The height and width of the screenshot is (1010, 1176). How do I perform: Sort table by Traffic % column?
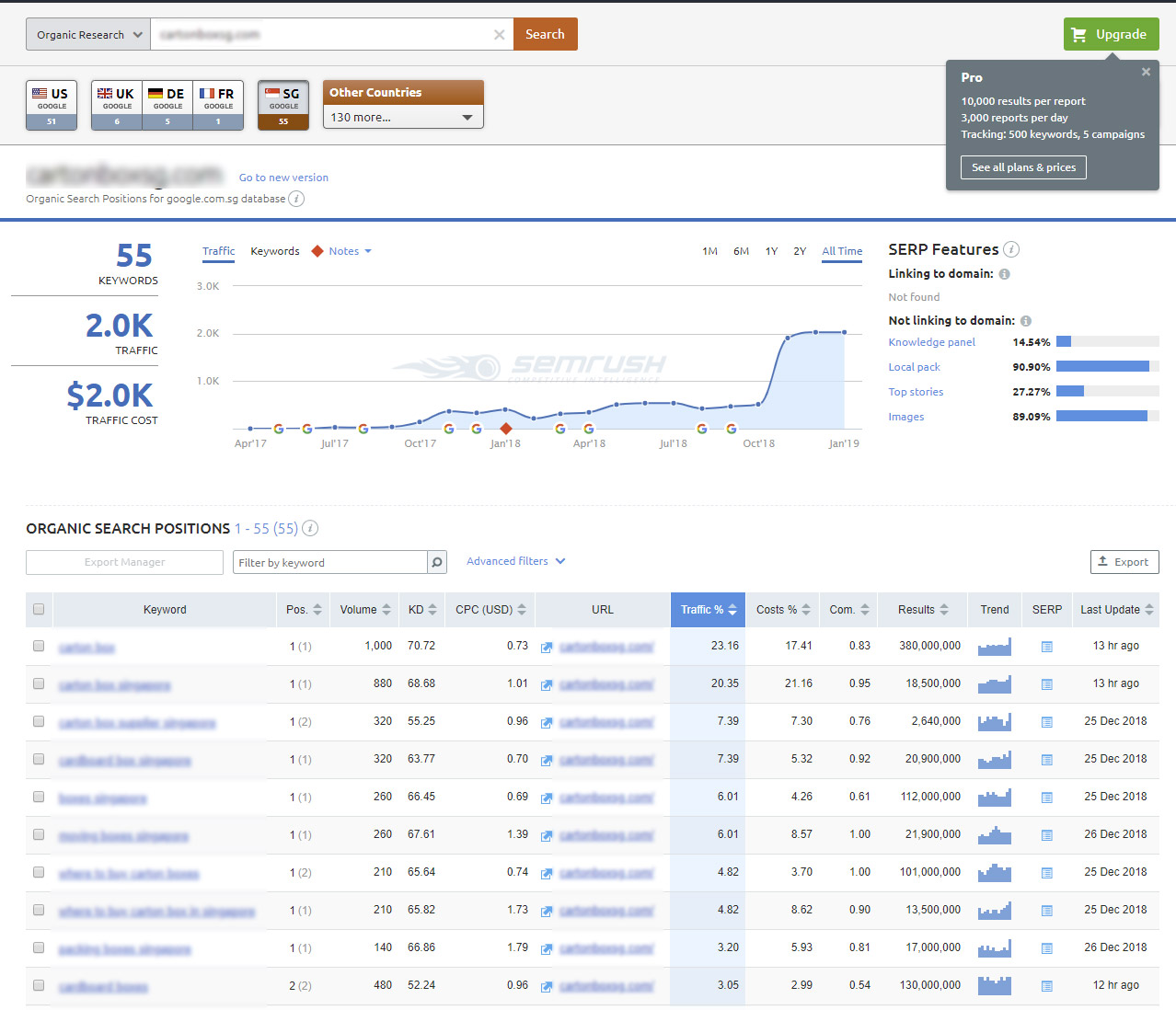708,610
